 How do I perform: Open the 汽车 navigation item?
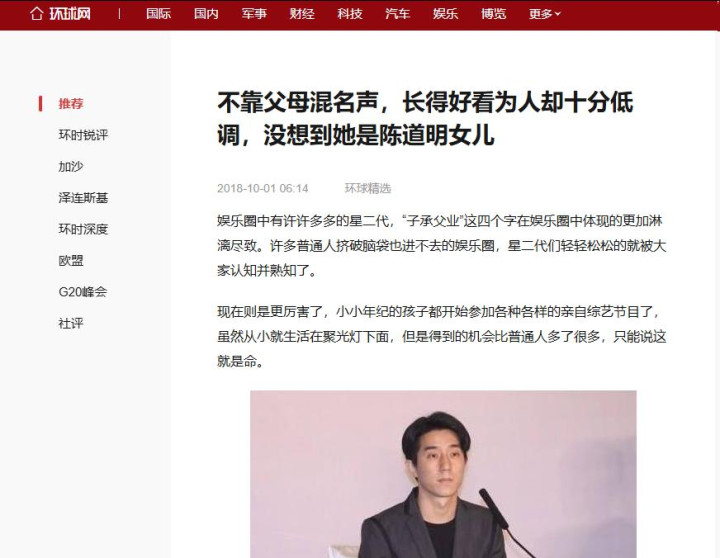click(x=398, y=14)
